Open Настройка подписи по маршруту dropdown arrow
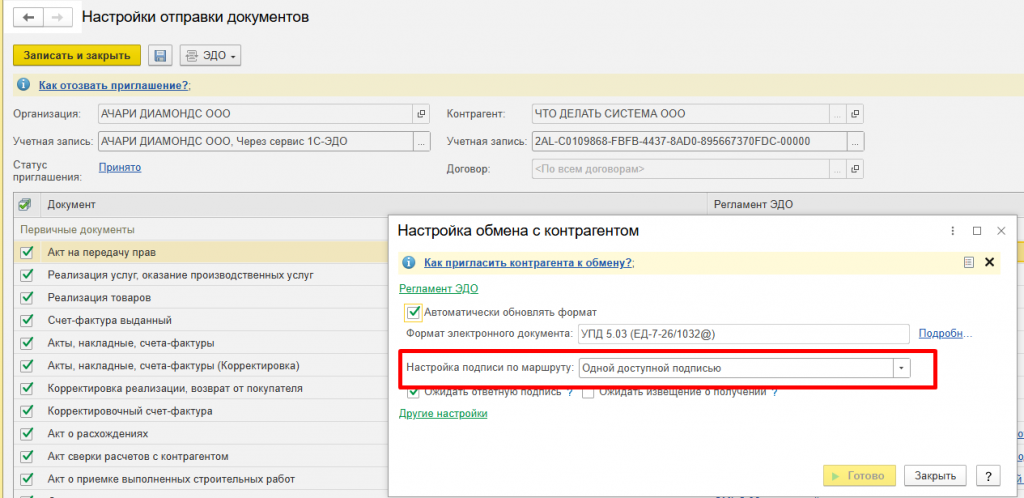This screenshot has height=498, width=1024. click(901, 368)
